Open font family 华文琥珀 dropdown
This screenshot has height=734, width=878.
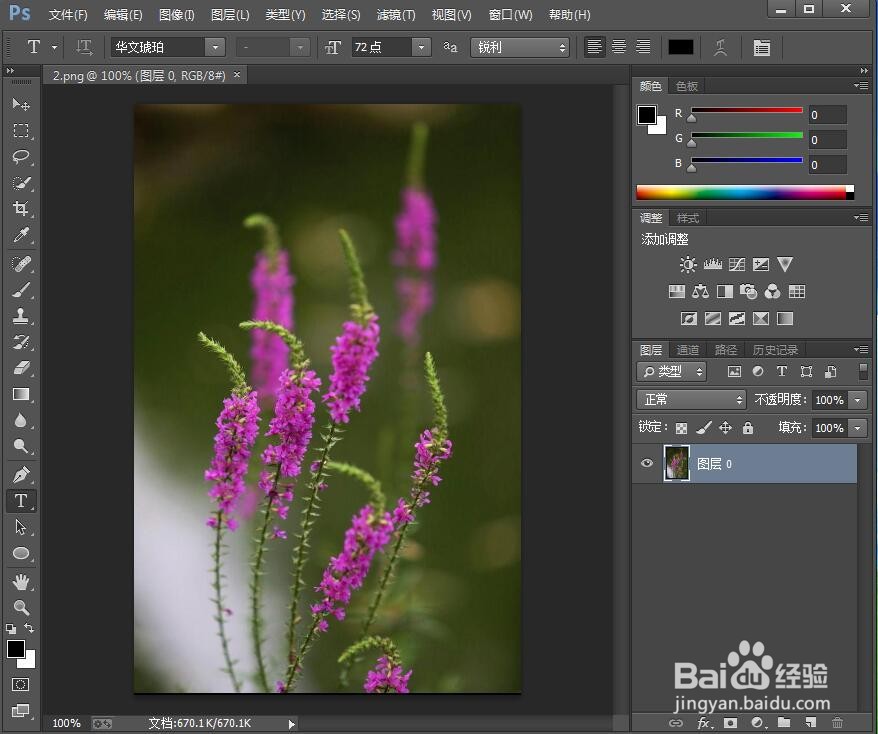pyautogui.click(x=214, y=48)
